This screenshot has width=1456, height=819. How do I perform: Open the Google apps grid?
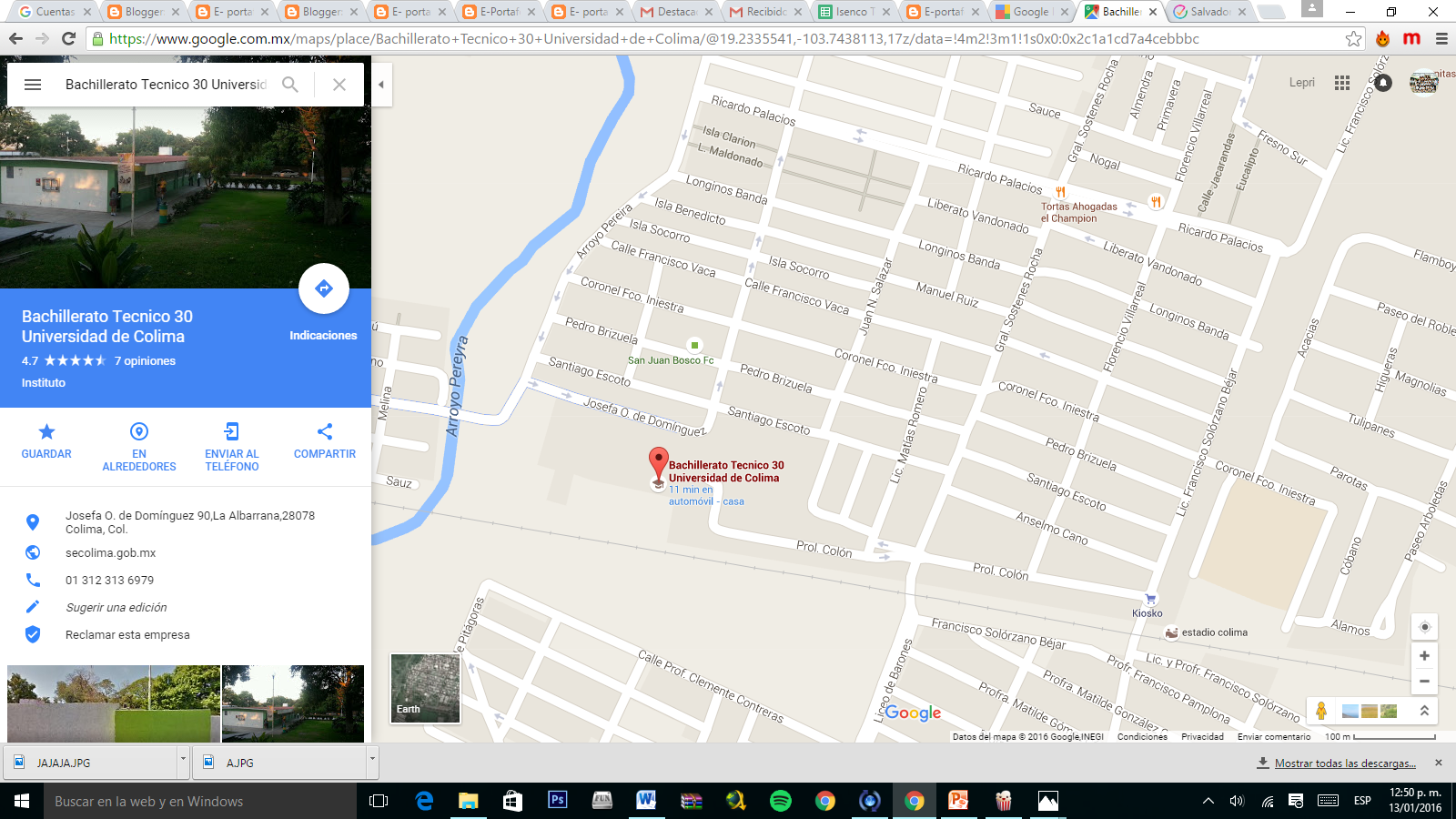click(1342, 83)
